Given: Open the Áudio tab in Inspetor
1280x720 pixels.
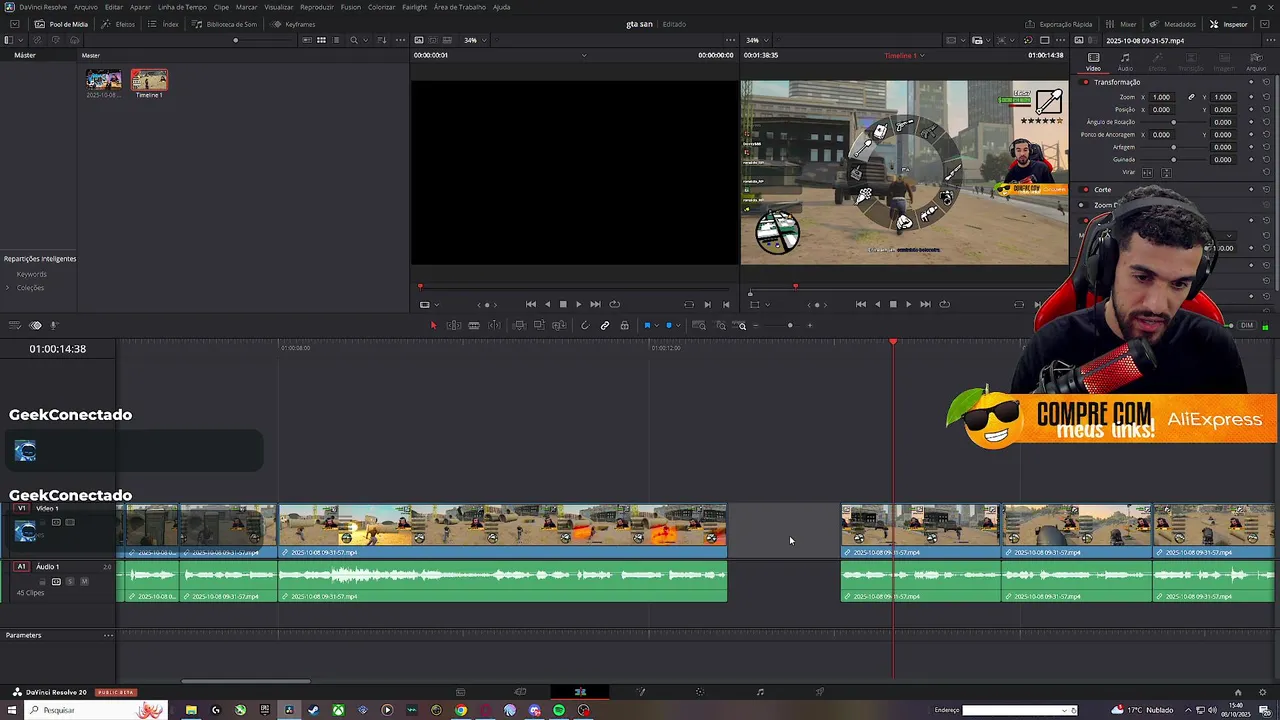Looking at the screenshot, I should click(1125, 62).
